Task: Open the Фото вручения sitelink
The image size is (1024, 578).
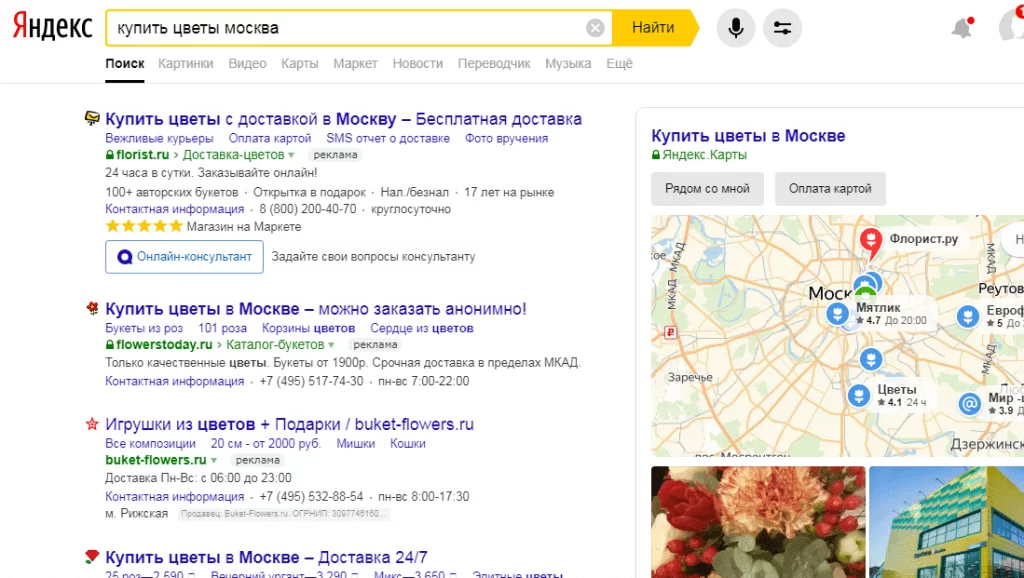Action: click(x=506, y=138)
